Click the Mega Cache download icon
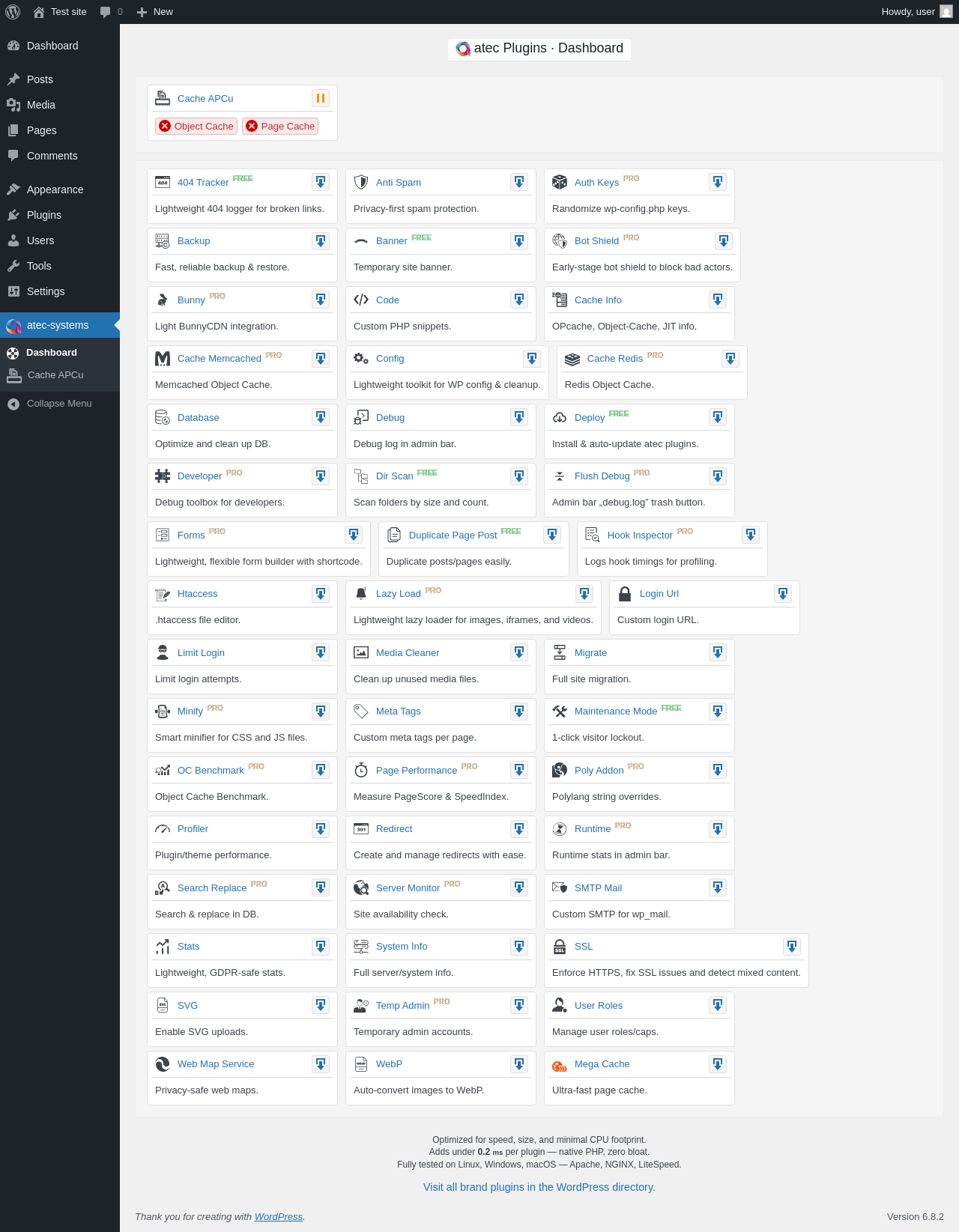The width and height of the screenshot is (959, 1232). [x=718, y=1064]
